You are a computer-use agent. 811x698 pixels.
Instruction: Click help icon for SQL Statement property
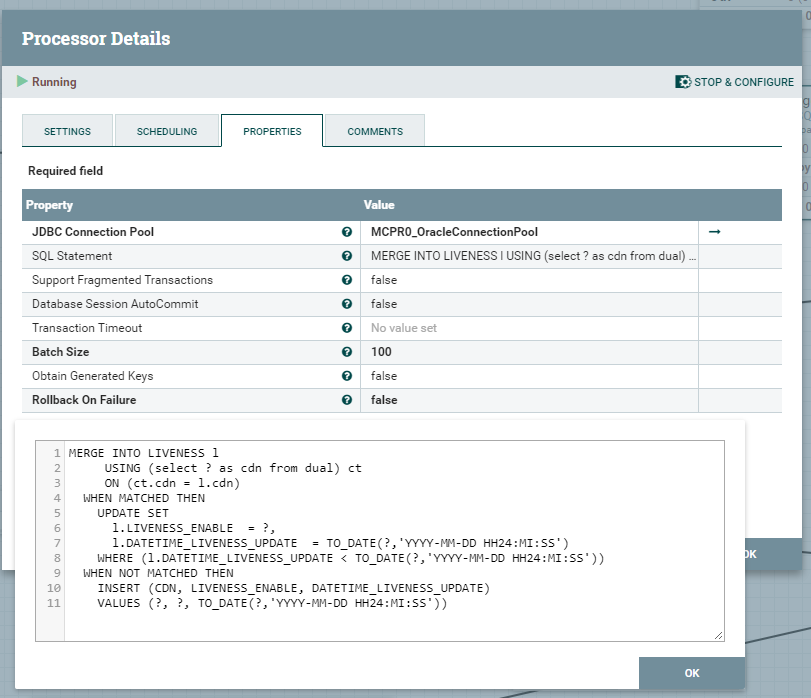(347, 256)
